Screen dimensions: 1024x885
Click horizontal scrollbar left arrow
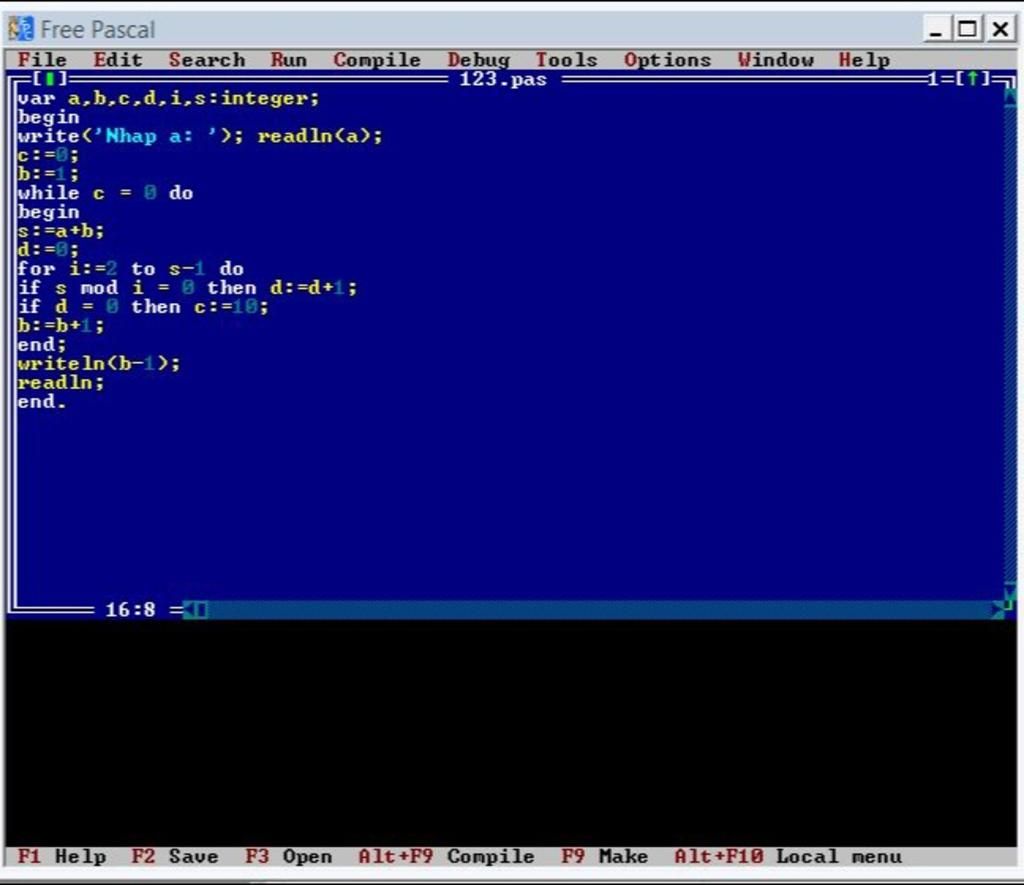(x=189, y=609)
